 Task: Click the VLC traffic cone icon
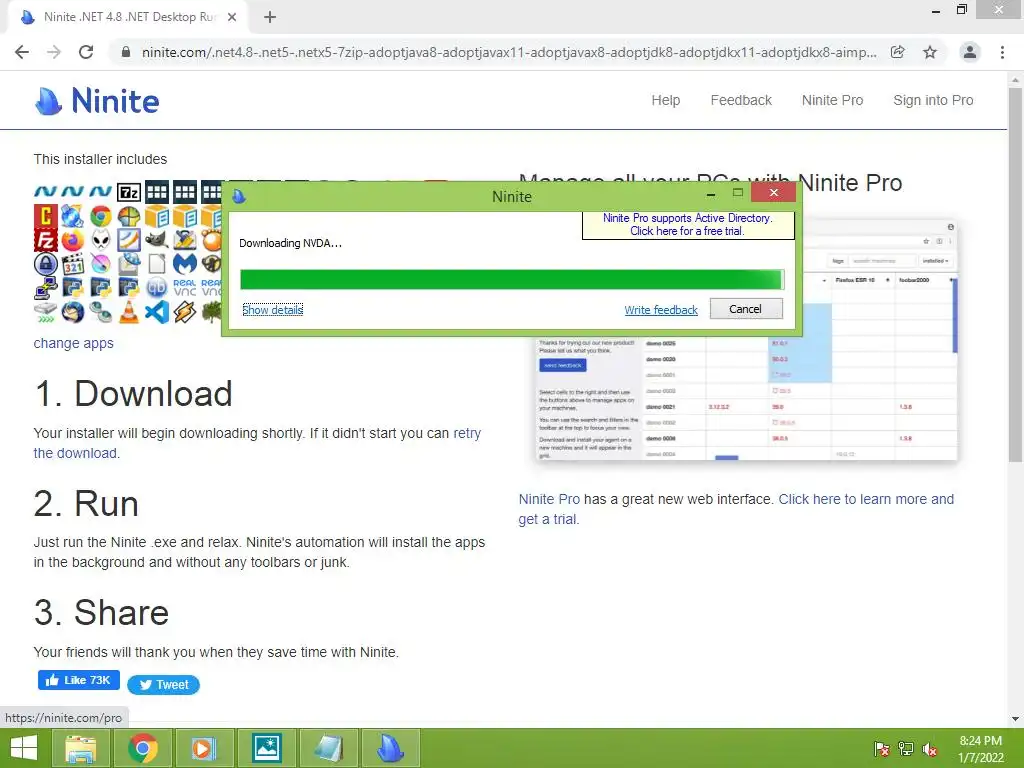tap(129, 312)
